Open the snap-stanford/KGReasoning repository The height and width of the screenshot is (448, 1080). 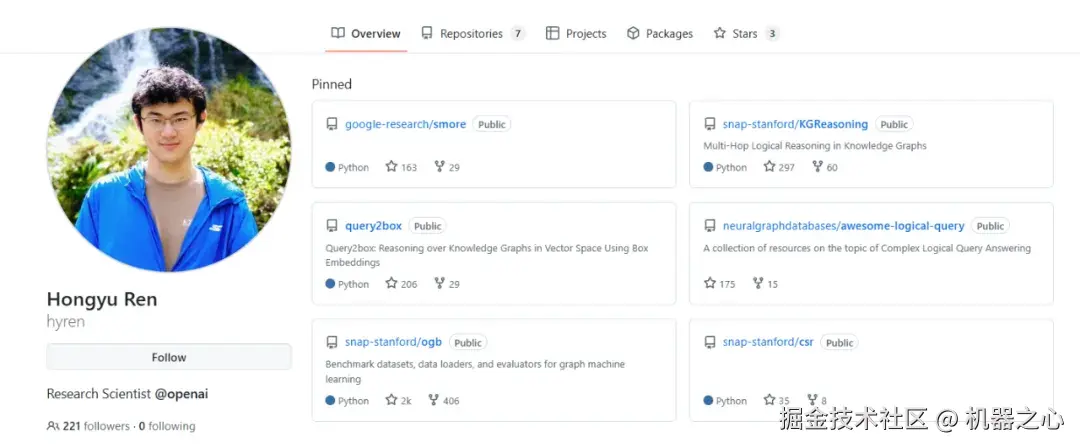click(x=795, y=124)
